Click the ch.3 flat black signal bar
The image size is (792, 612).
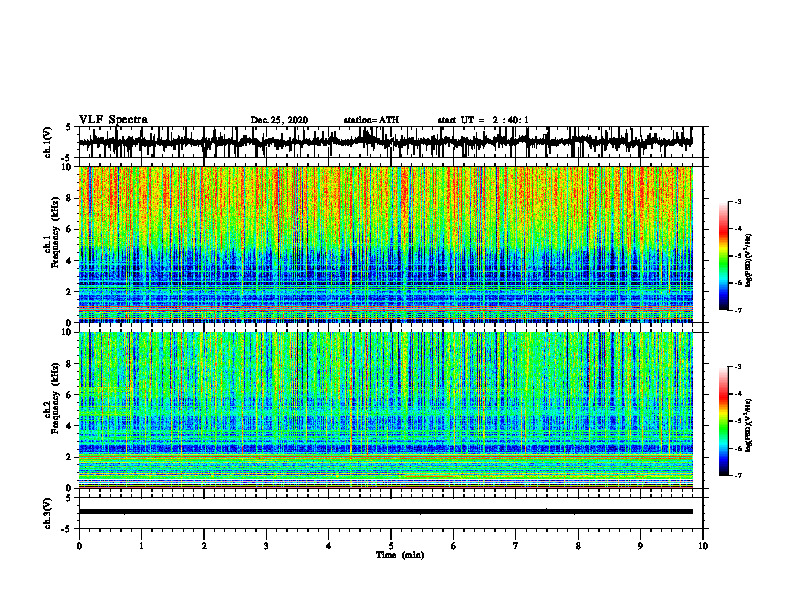385,512
